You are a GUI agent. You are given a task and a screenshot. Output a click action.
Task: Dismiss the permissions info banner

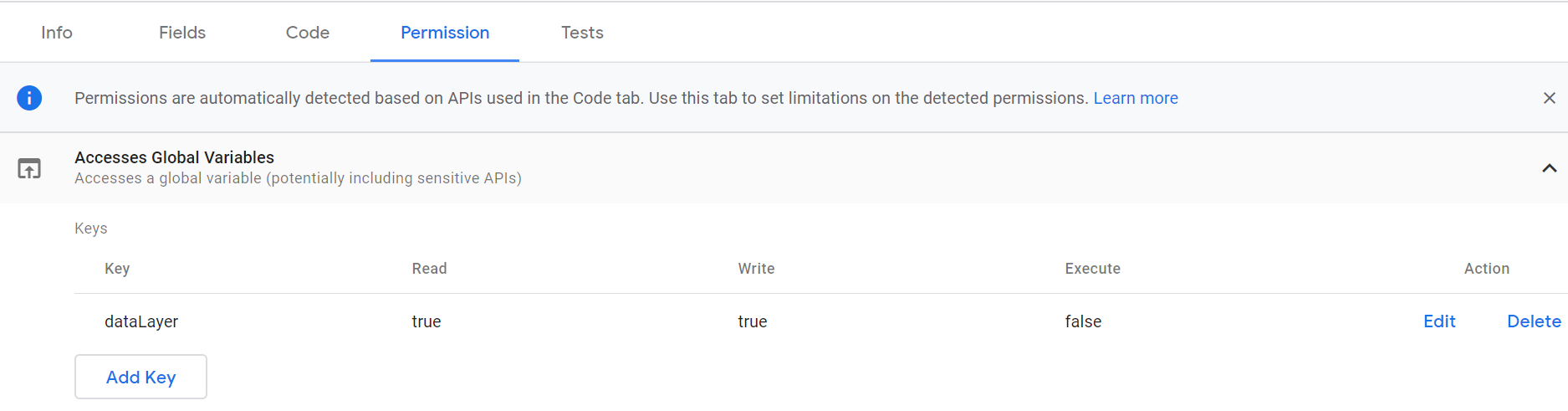(x=1549, y=98)
